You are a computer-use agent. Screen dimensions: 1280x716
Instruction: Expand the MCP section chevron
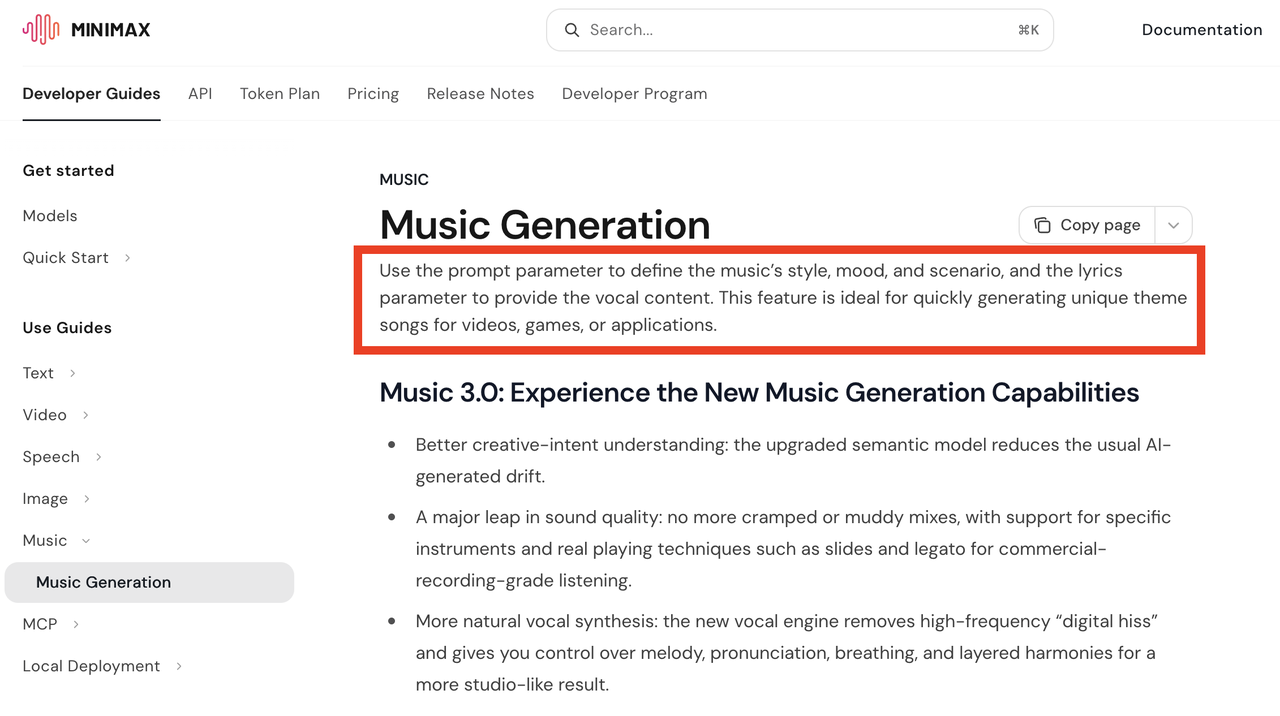[x=75, y=624]
